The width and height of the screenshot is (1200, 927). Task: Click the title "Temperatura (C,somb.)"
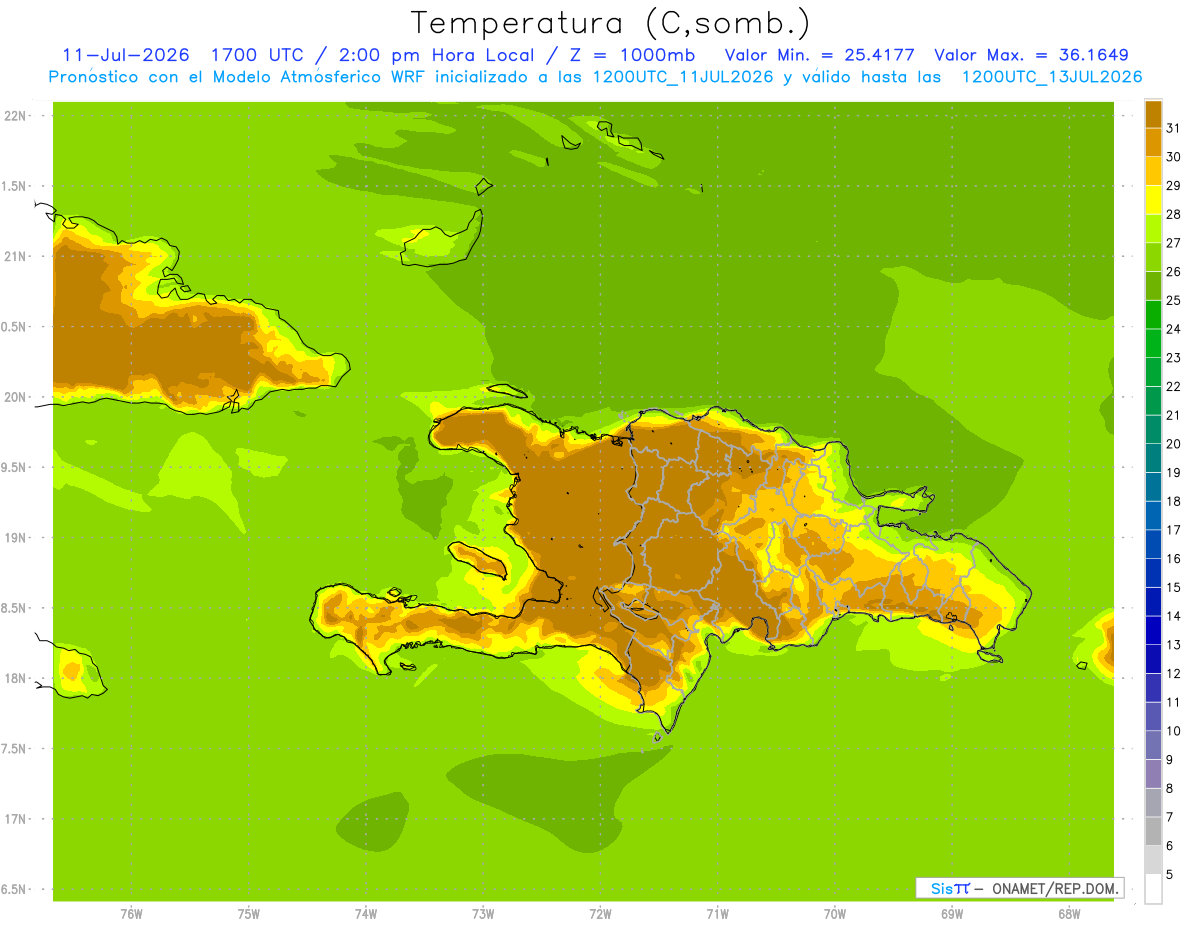pos(610,22)
